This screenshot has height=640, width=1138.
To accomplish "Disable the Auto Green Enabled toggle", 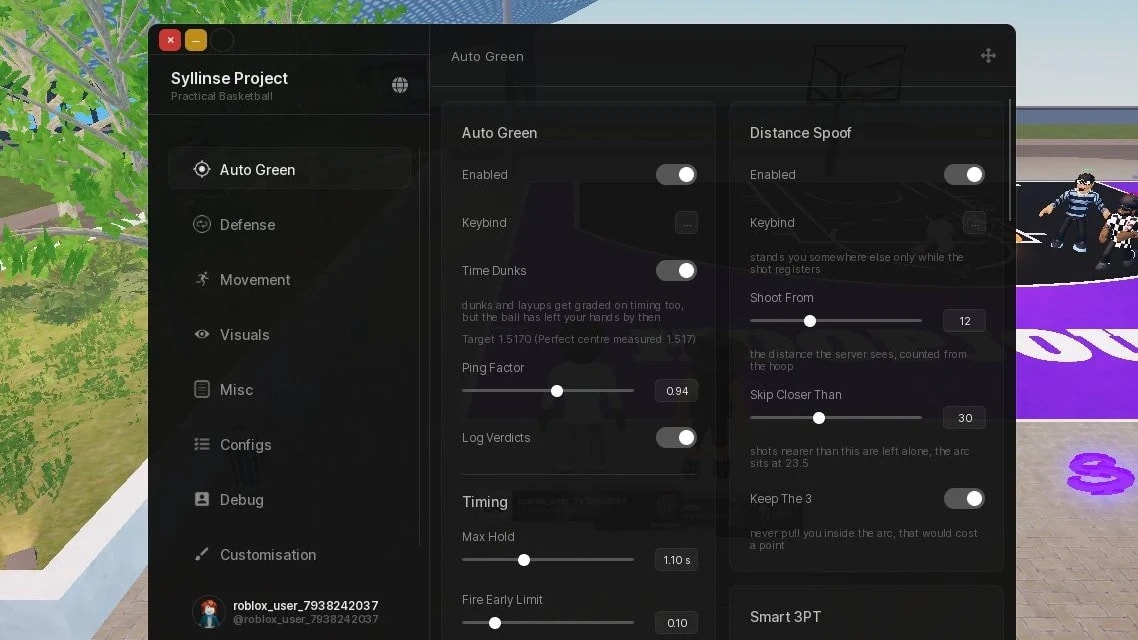I will (676, 174).
